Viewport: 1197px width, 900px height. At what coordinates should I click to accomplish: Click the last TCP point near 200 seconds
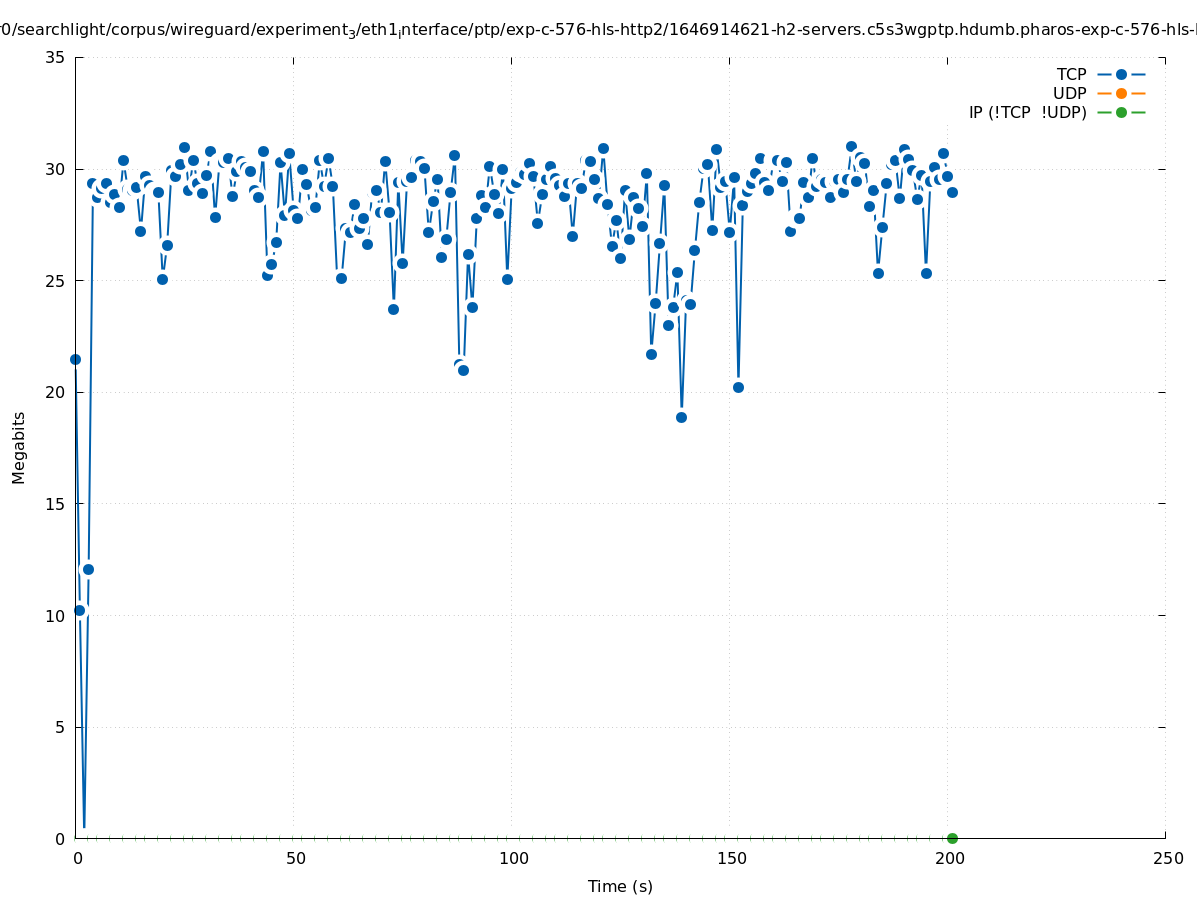coord(952,192)
